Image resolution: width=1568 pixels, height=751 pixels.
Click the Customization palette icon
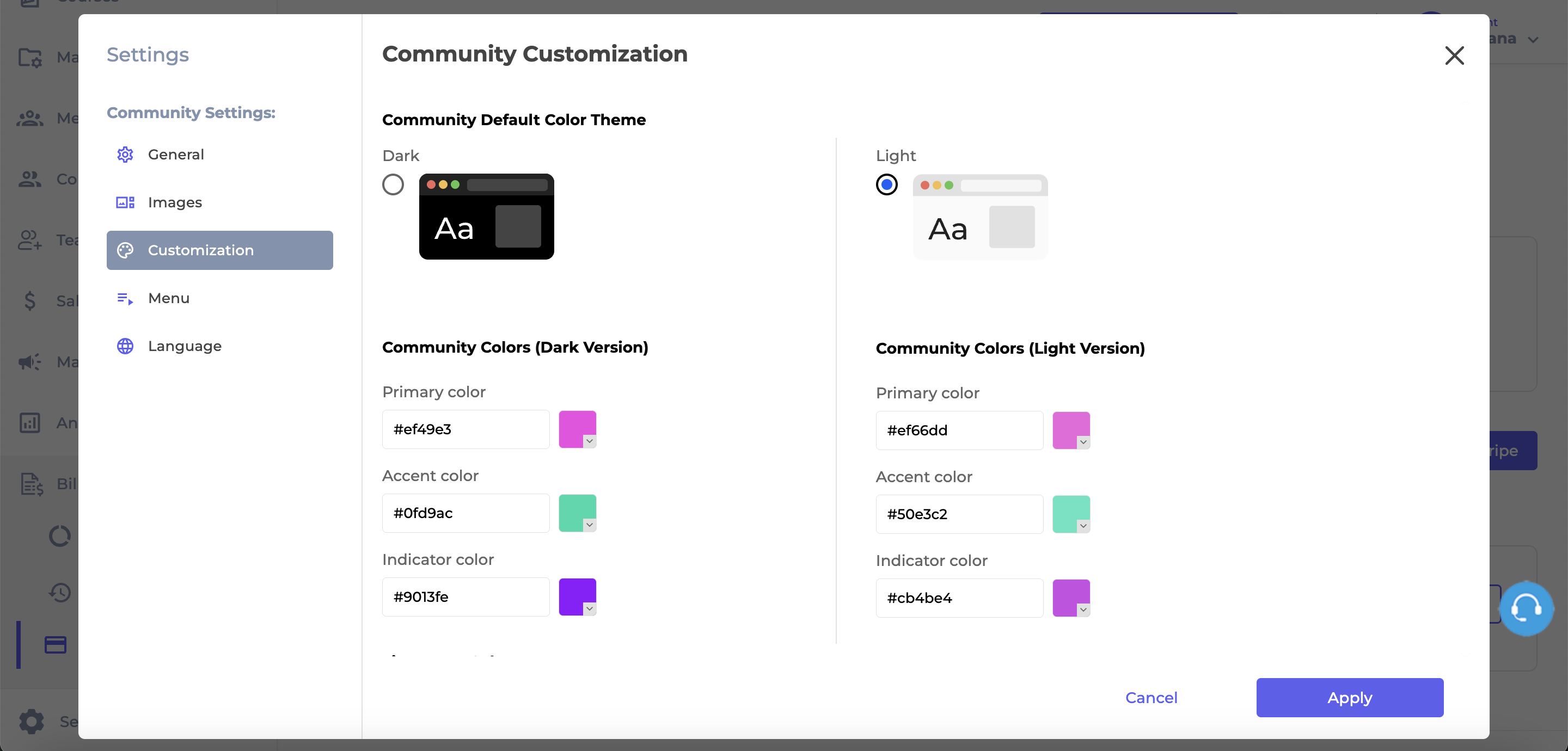125,250
